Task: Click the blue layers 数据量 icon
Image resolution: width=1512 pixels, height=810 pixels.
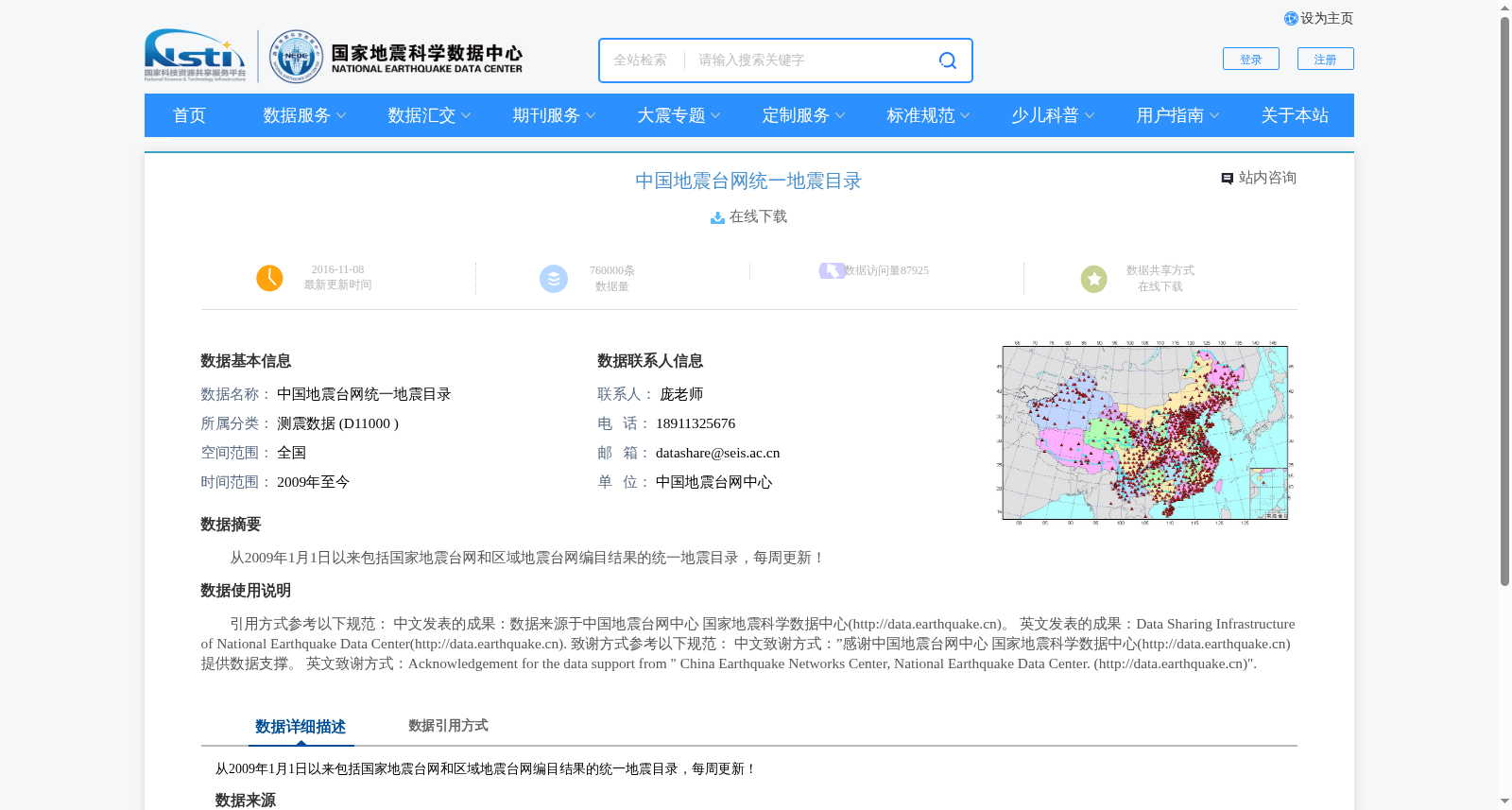Action: pyautogui.click(x=554, y=279)
